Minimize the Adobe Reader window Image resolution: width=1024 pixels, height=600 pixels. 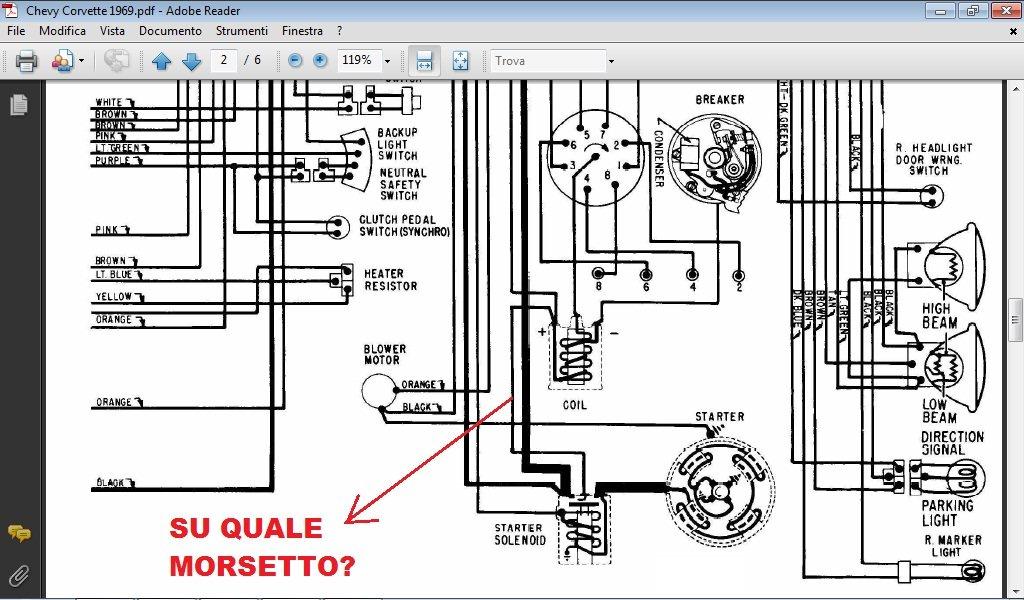point(940,10)
